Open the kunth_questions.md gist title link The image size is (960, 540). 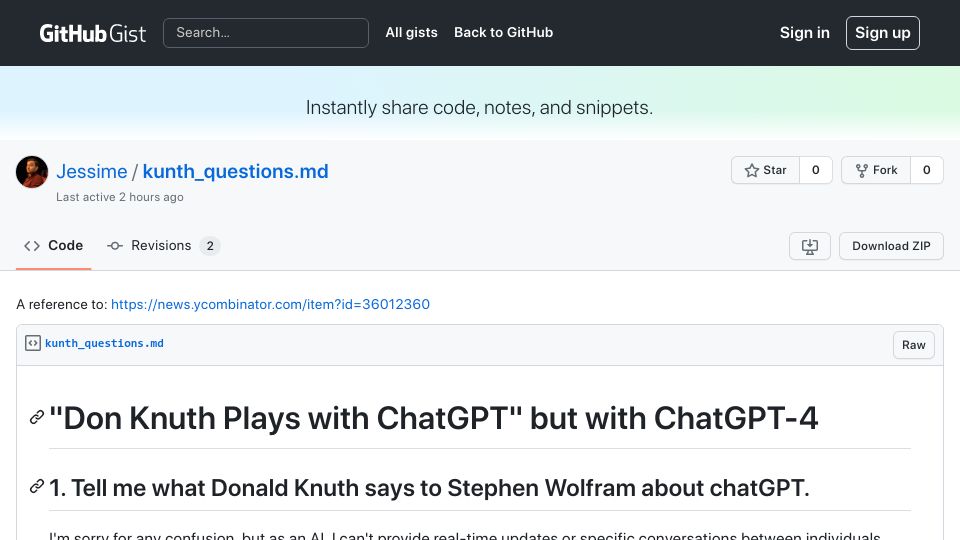[x=236, y=171]
